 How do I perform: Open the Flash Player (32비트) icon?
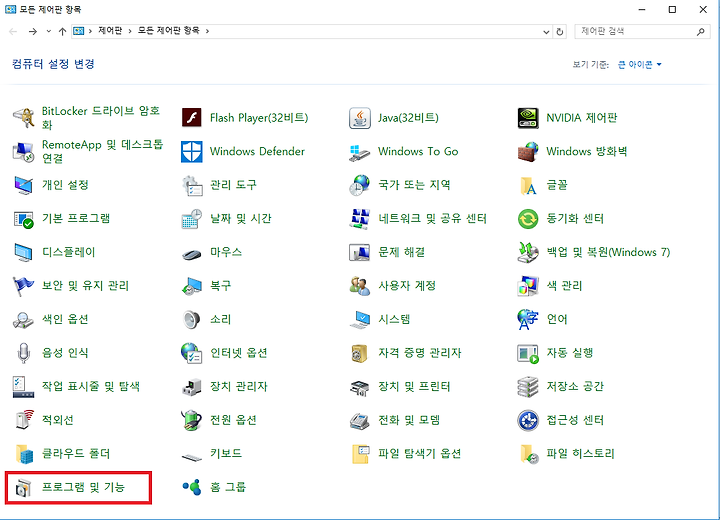pyautogui.click(x=191, y=118)
